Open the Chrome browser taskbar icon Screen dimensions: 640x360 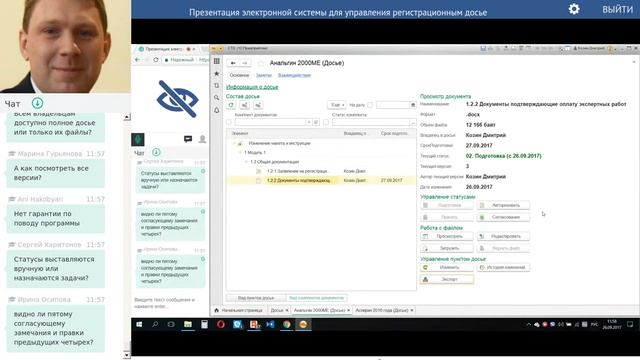pos(287,324)
